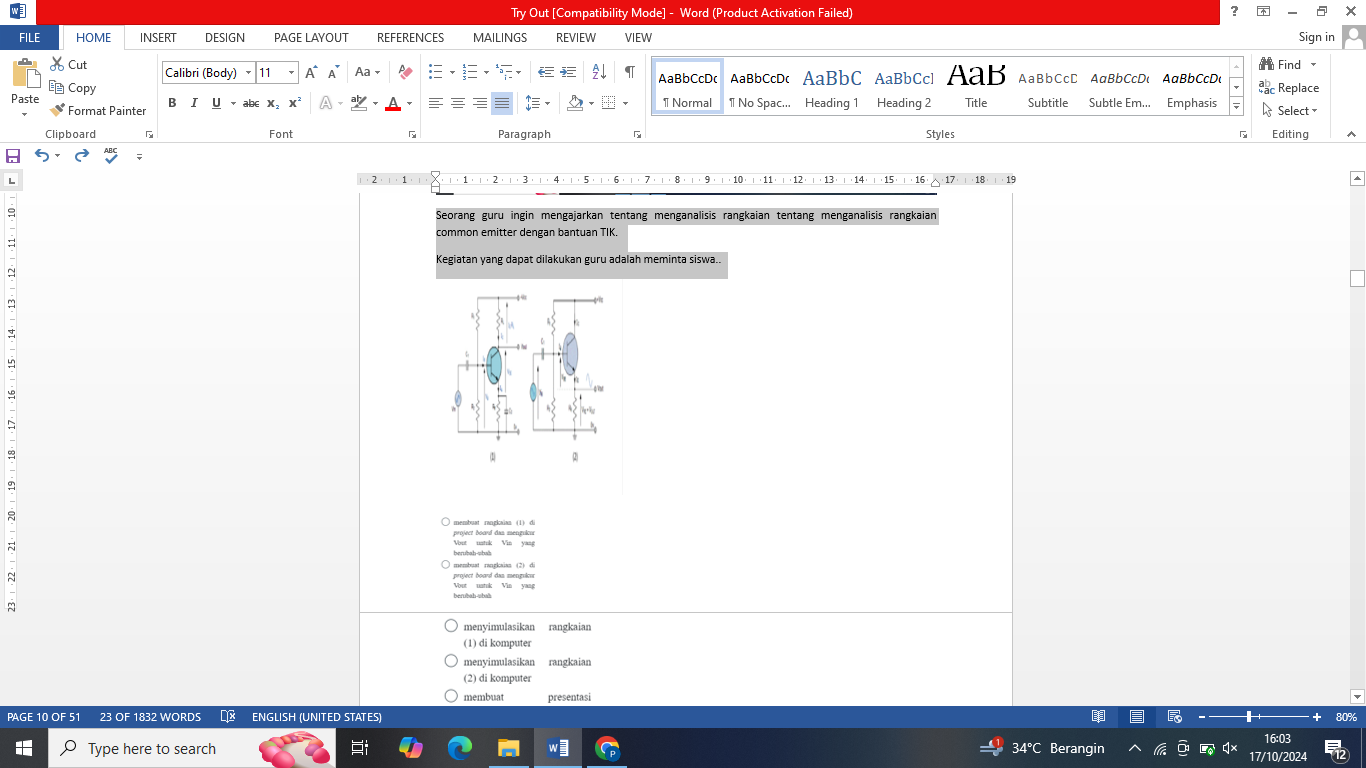The width and height of the screenshot is (1366, 768).
Task: Click the Windows taskbar search box
Action: 190,748
